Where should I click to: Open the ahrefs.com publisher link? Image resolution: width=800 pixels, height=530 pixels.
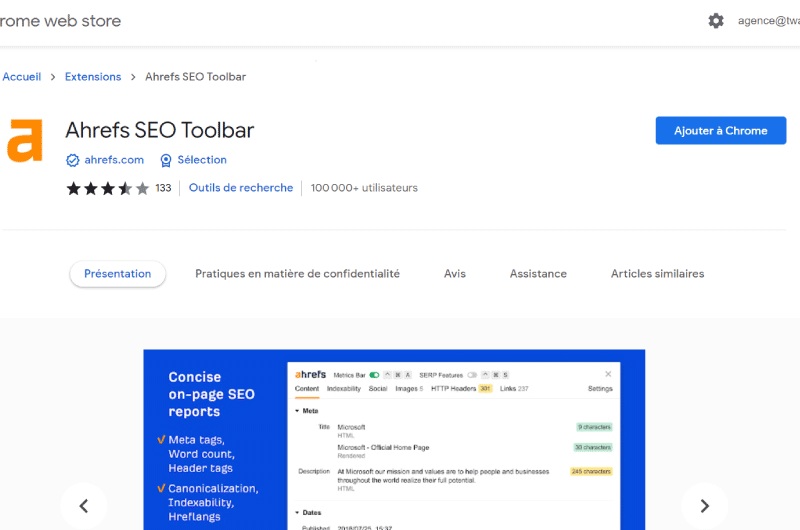point(114,160)
